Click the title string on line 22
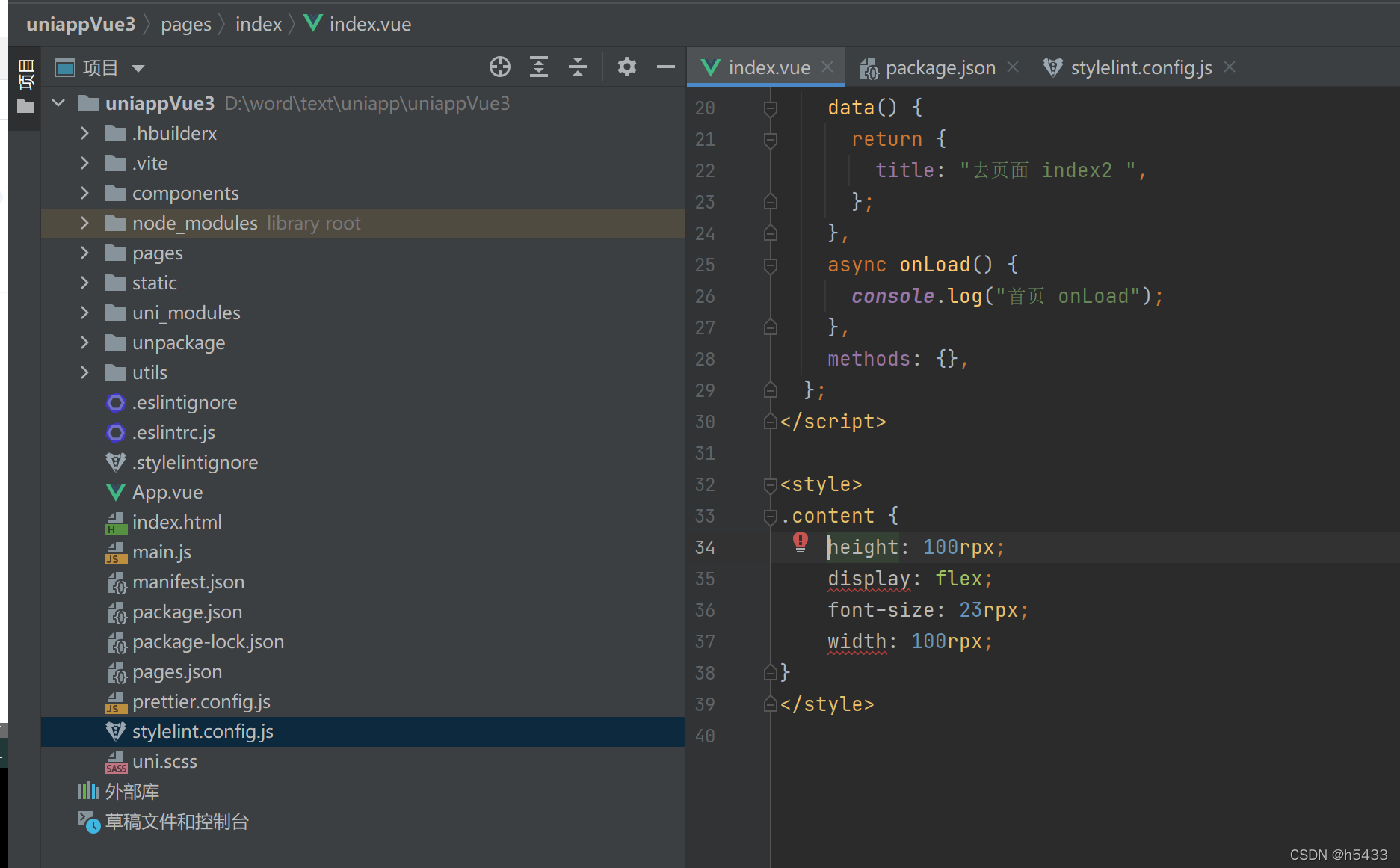This screenshot has height=868, width=1400. click(x=1049, y=170)
